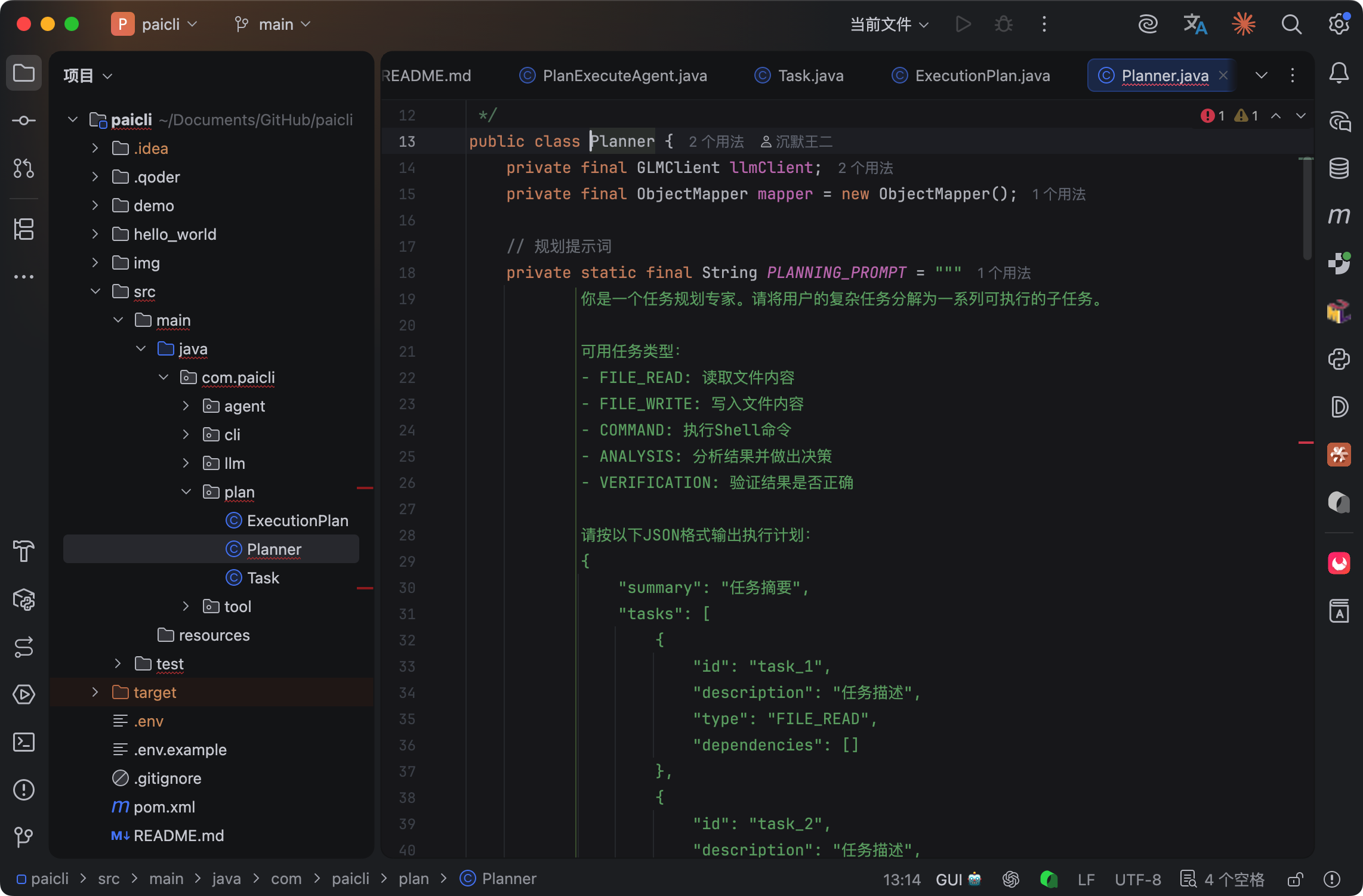Open the Terminal tool window
Viewport: 1363px width, 896px height.
pos(24,742)
